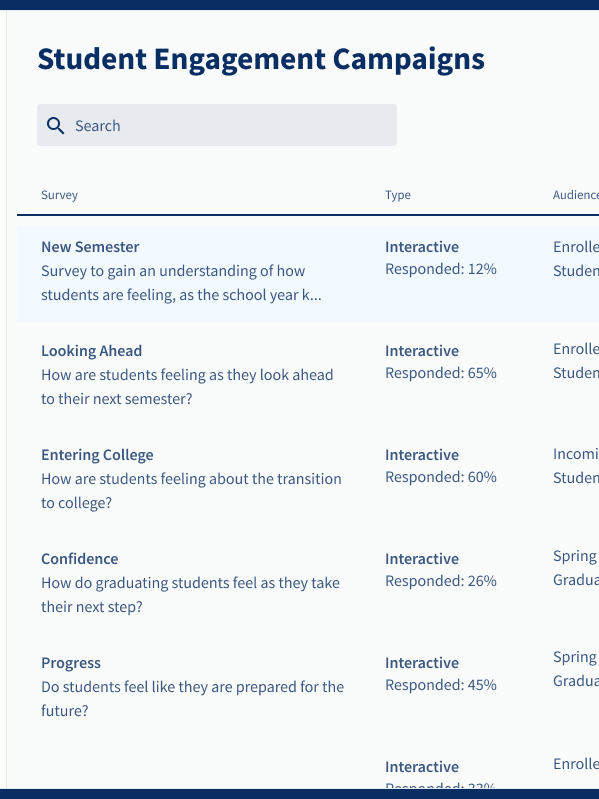Select the Responded: 26% row type cell

441,570
